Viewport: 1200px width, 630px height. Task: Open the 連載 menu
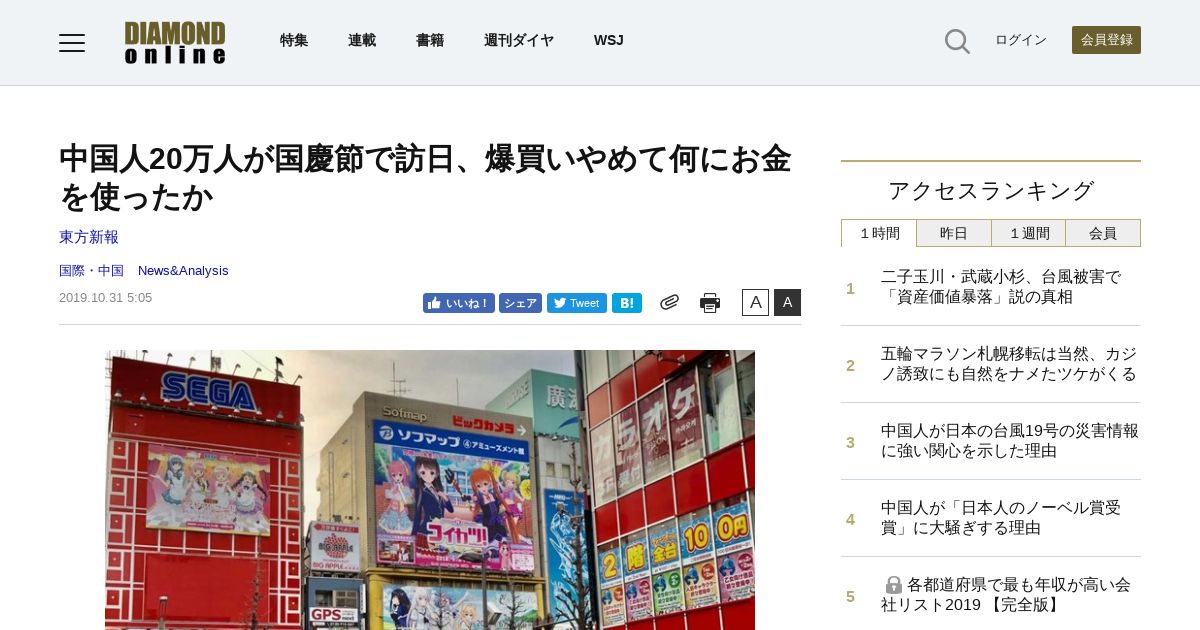pos(362,40)
